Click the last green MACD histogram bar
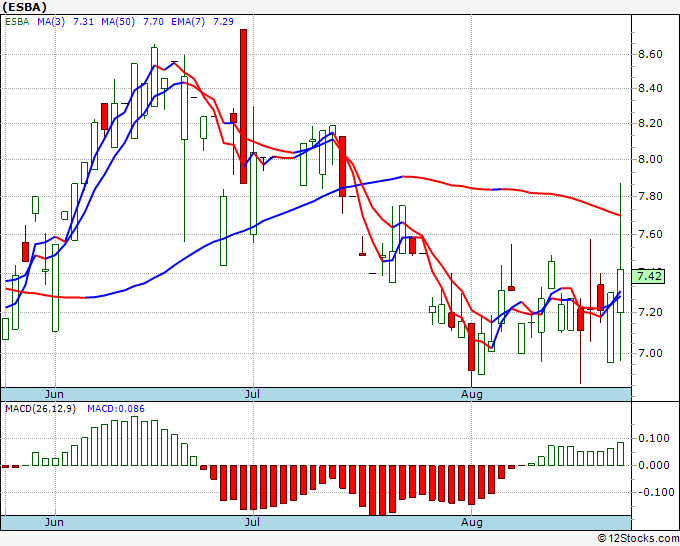Screen dimensions: 680x546 click(x=621, y=454)
